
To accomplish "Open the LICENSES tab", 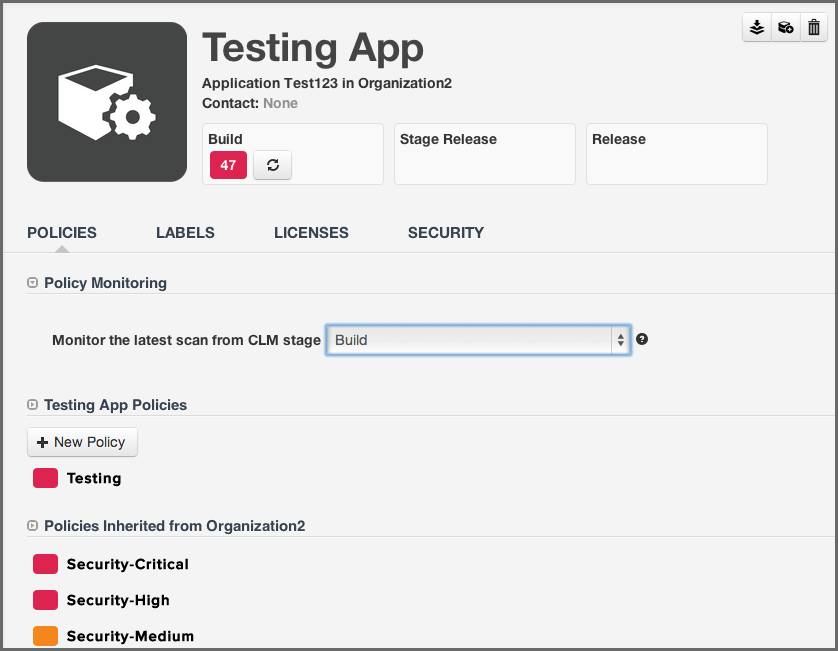I will (311, 232).
